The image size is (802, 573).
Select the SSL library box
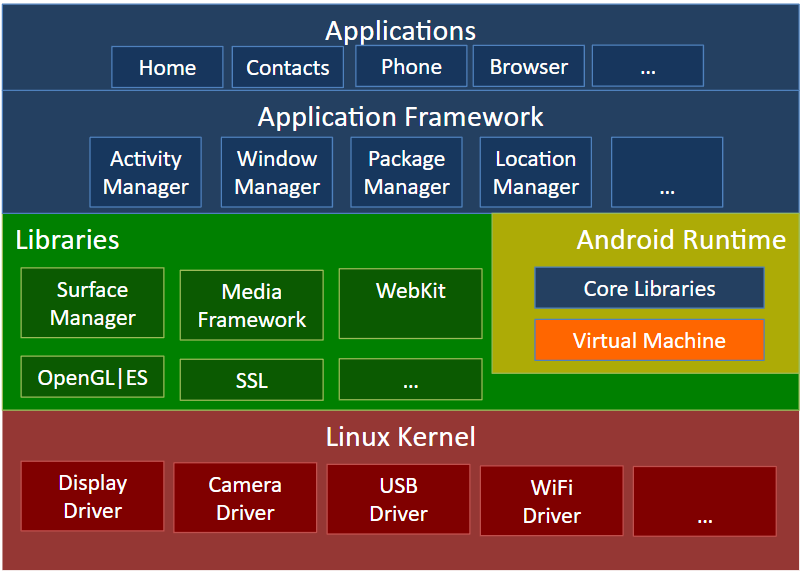pos(252,380)
